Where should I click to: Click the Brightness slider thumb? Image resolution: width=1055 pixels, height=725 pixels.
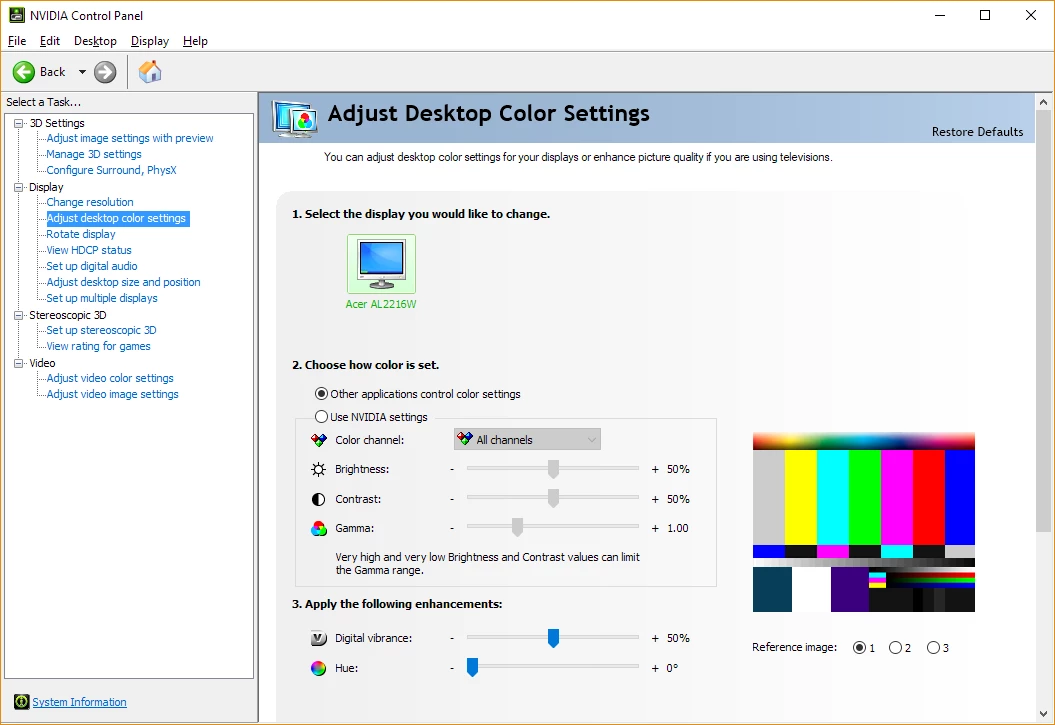[553, 469]
